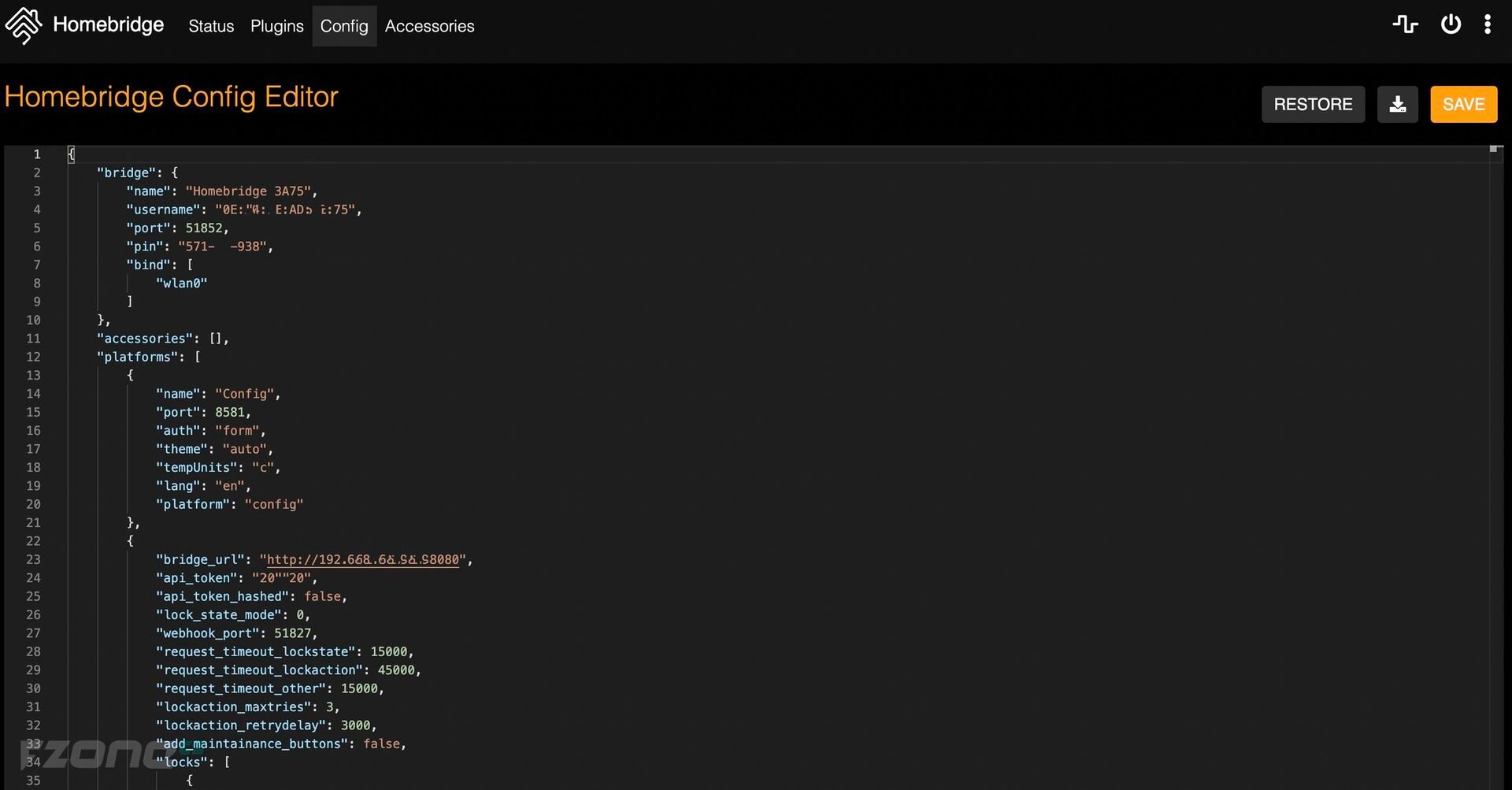Screen dimensions: 1512x790
Task: Click the "add_maintainance_buttons" key
Action: (x=252, y=744)
